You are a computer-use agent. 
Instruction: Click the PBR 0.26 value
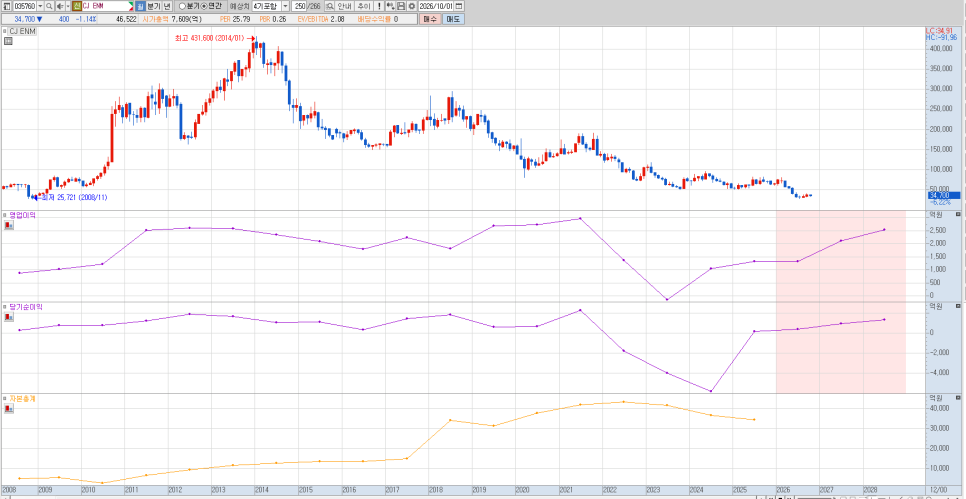(x=281, y=19)
